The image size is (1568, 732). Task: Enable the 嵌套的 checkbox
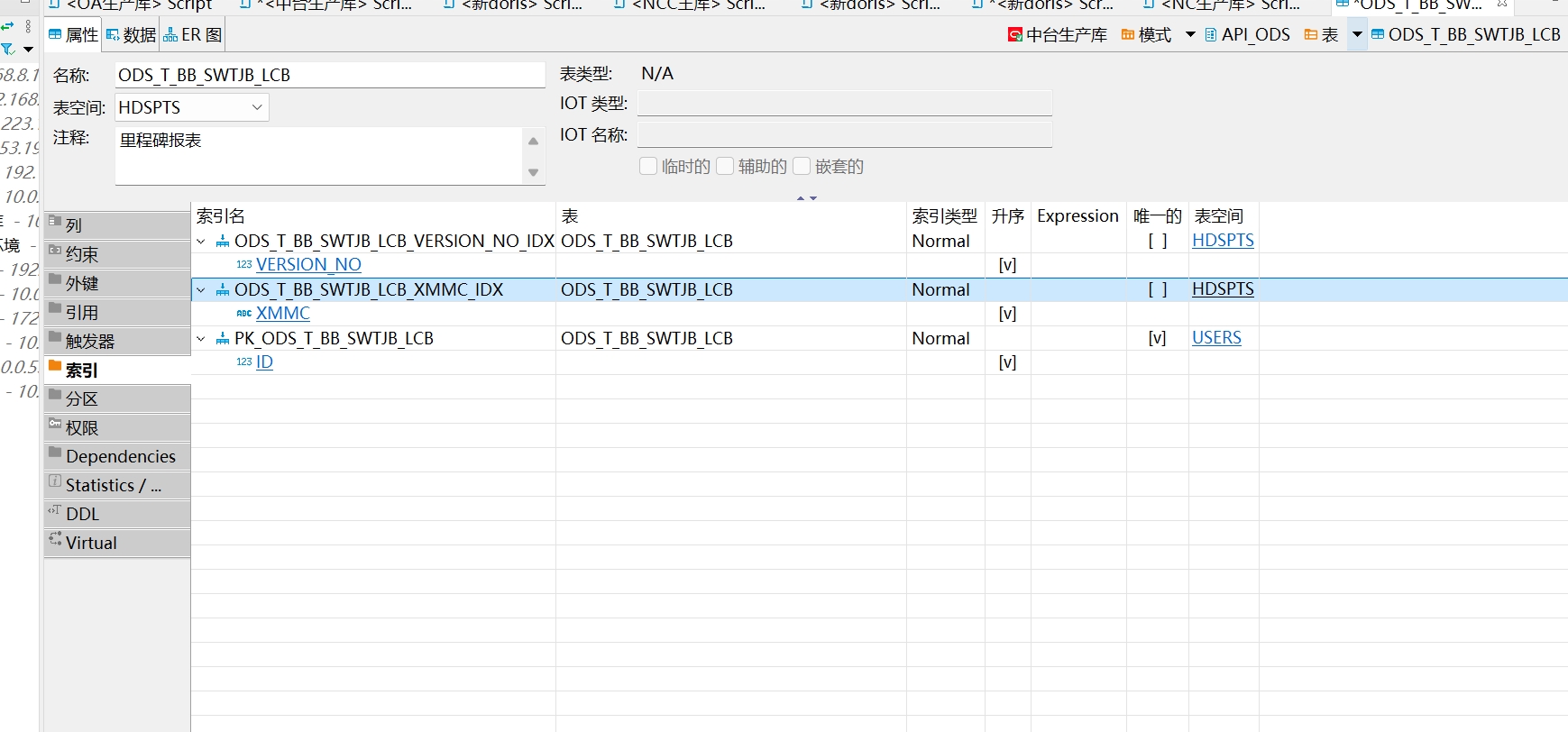coord(802,166)
